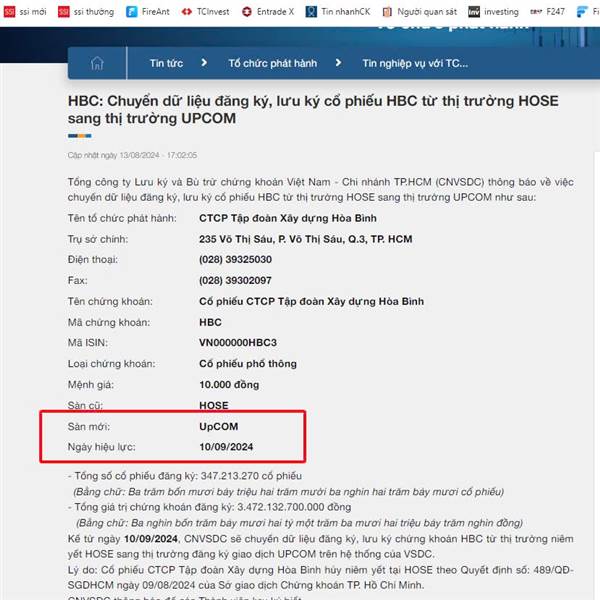This screenshot has height=600, width=600.
Task: Open the "ssi mới" bookmark
Action: pyautogui.click(x=25, y=12)
